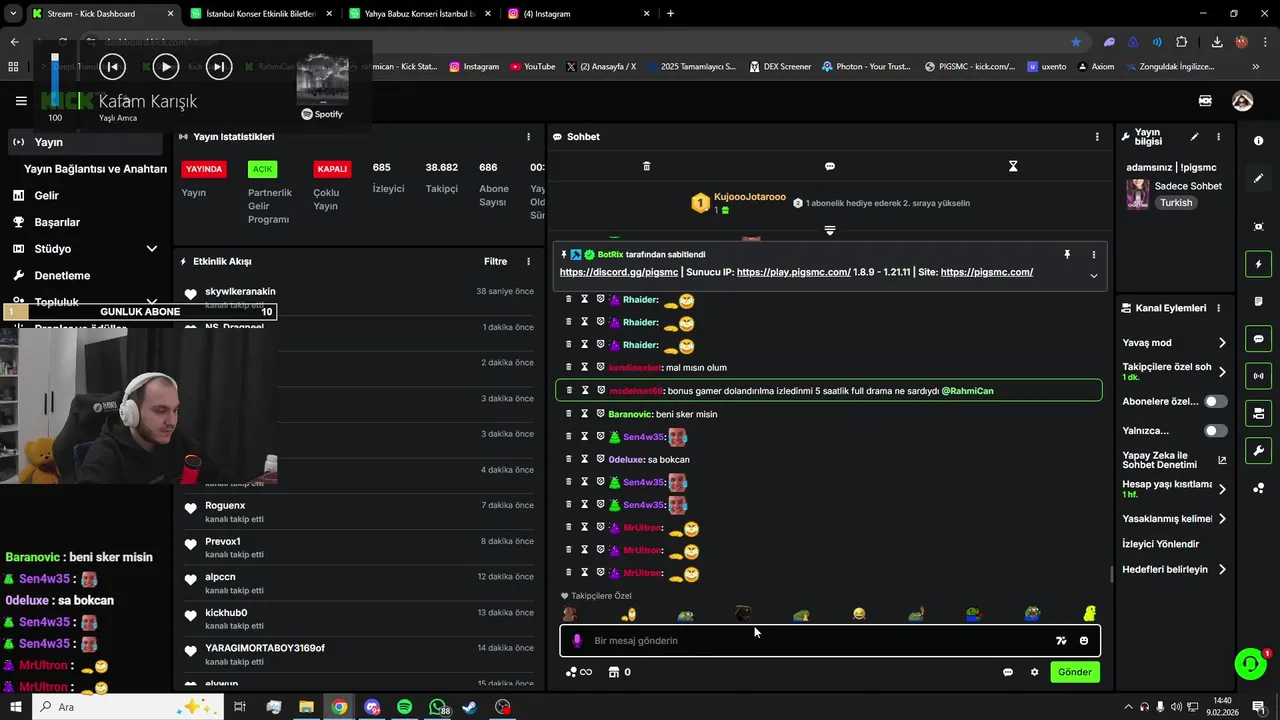Toggle broadcast signal panel in right sidebar
This screenshot has height=720, width=1280.
[1258, 376]
